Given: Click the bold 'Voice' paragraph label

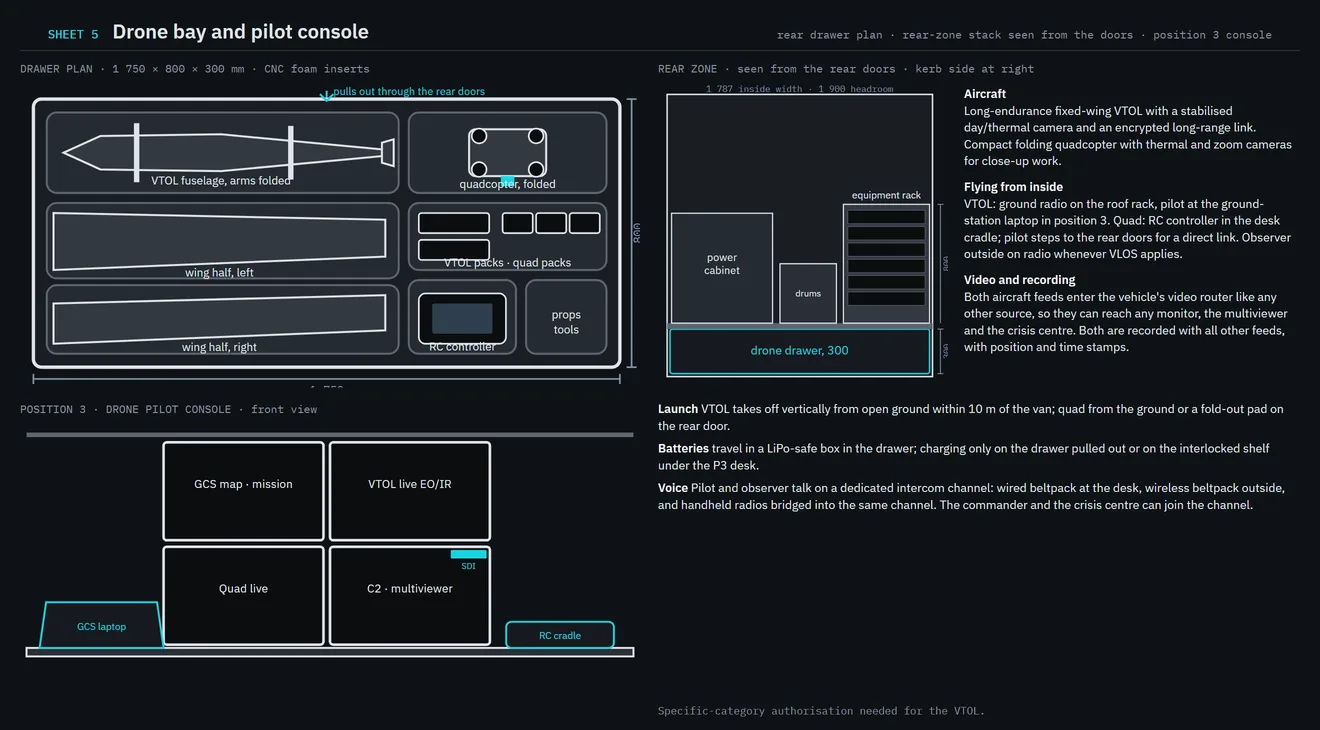Looking at the screenshot, I should point(673,488).
